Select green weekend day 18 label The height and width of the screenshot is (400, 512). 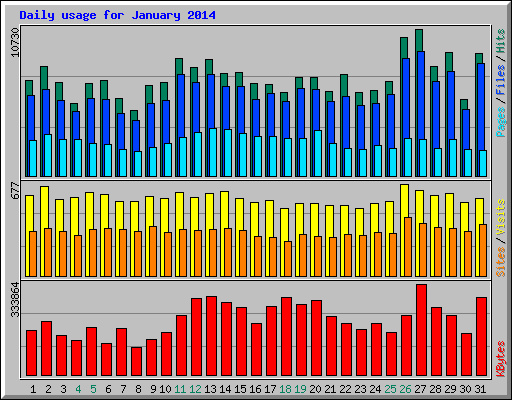pyautogui.click(x=285, y=389)
